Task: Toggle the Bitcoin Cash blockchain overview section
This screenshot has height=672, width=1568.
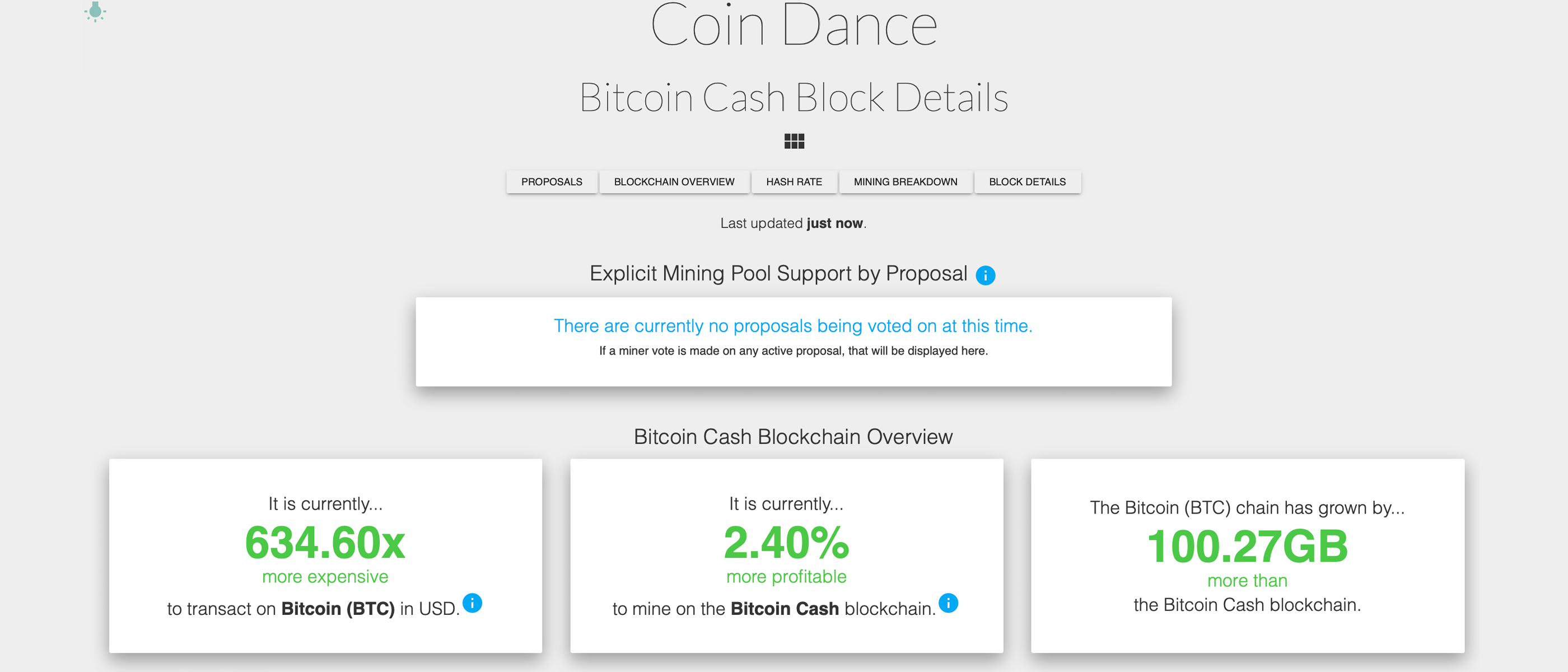Action: (672, 181)
